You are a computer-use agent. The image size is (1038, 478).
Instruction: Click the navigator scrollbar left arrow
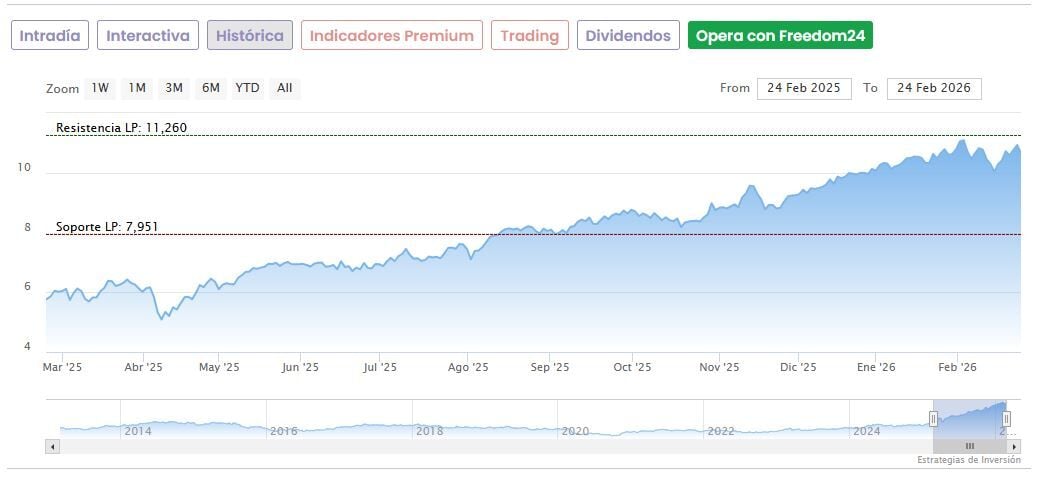pyautogui.click(x=52, y=446)
